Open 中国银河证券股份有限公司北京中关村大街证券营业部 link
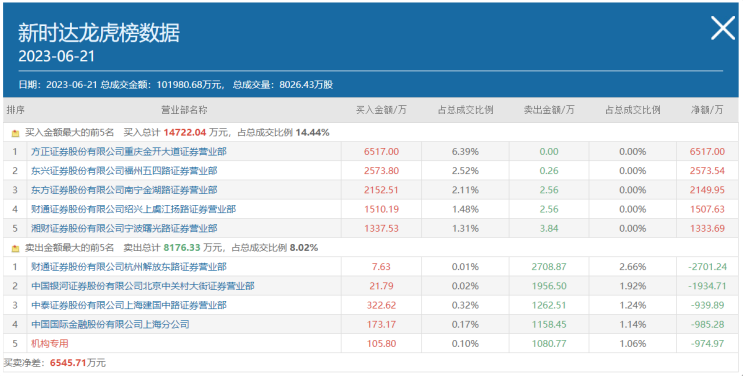The height and width of the screenshot is (377, 744). click(143, 286)
